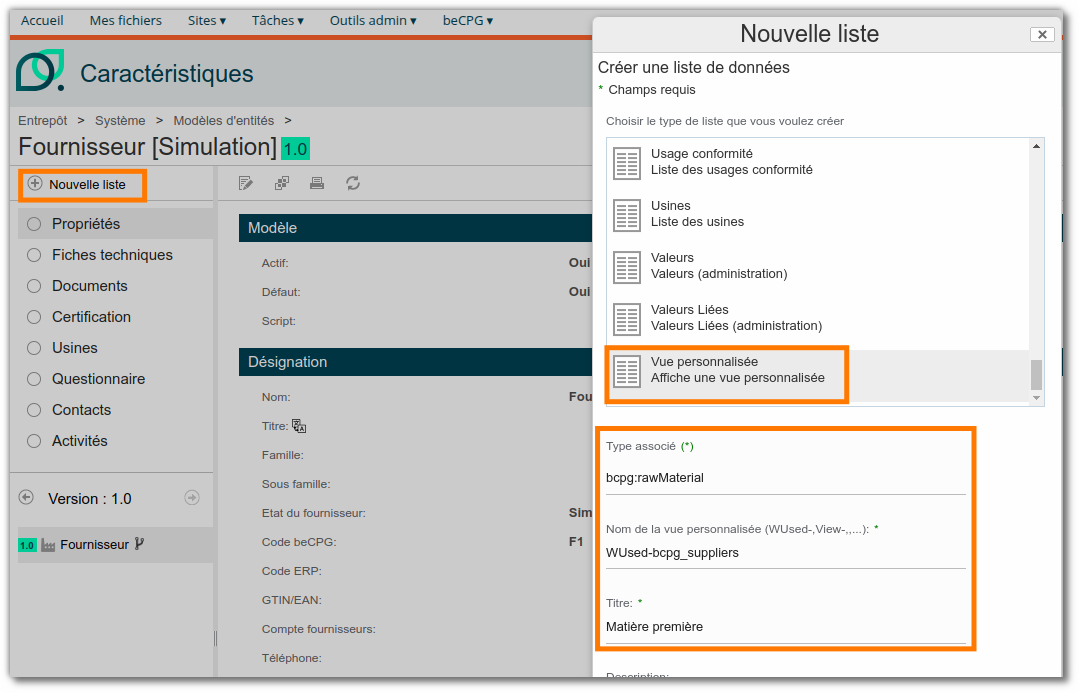Screen dimensions: 1079x693
Task: Select the Usines radio in sidebar
Action: coord(34,348)
